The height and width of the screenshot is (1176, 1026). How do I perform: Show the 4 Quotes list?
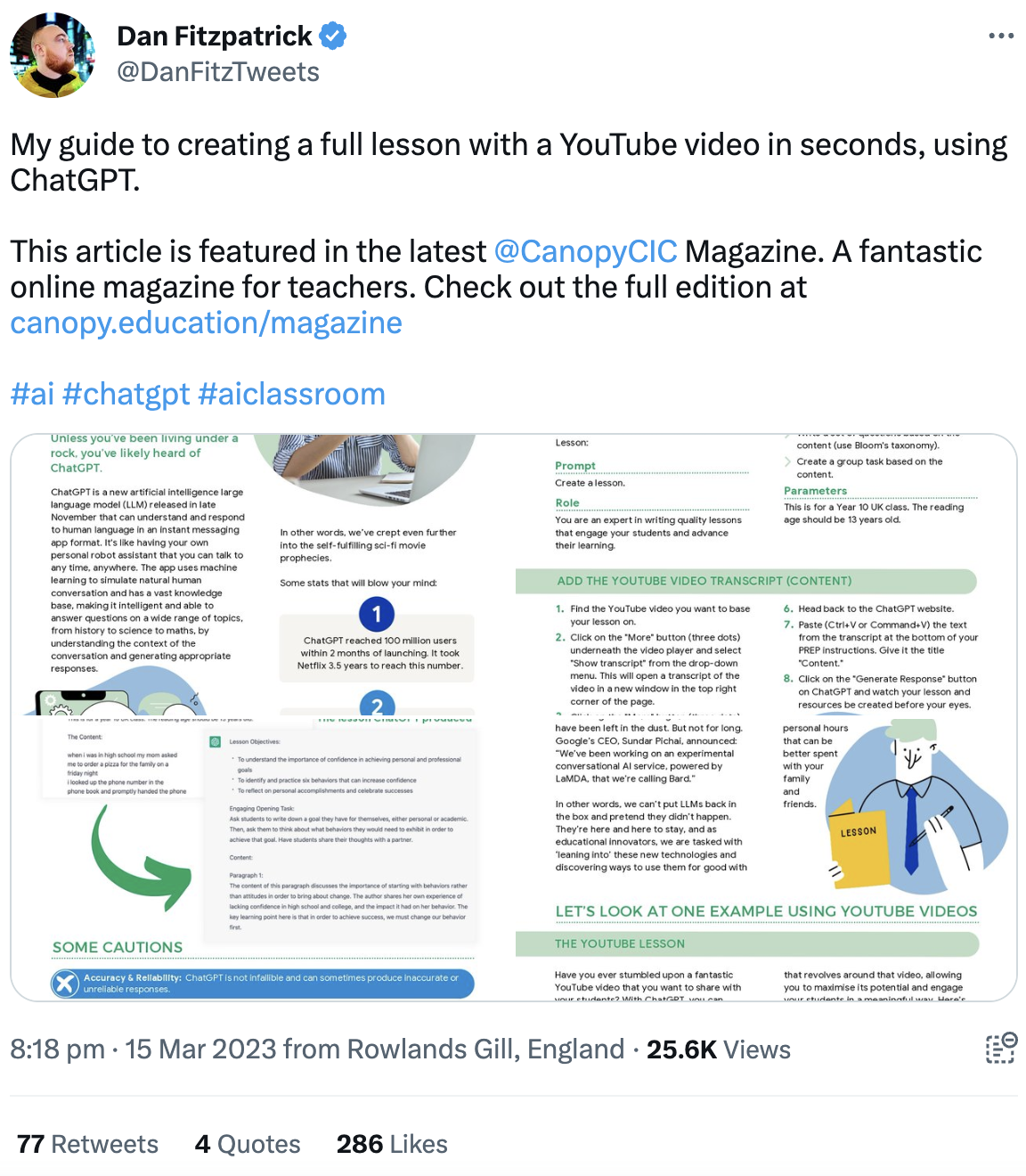click(x=248, y=1144)
